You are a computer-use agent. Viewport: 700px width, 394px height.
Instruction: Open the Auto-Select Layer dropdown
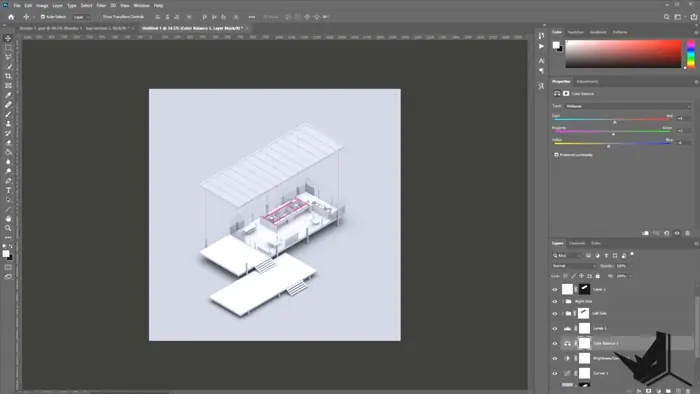pyautogui.click(x=82, y=17)
